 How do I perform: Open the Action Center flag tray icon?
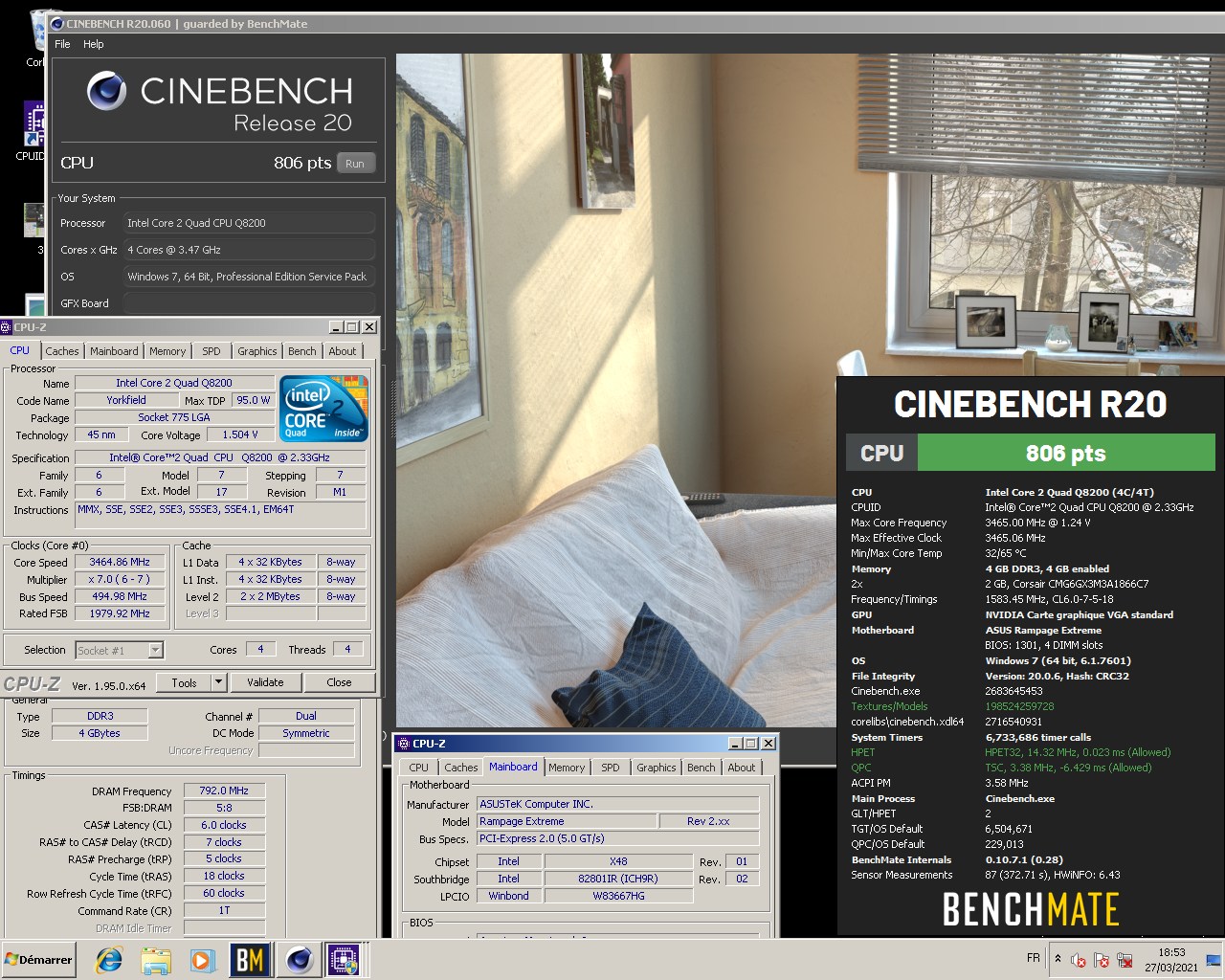1102,960
